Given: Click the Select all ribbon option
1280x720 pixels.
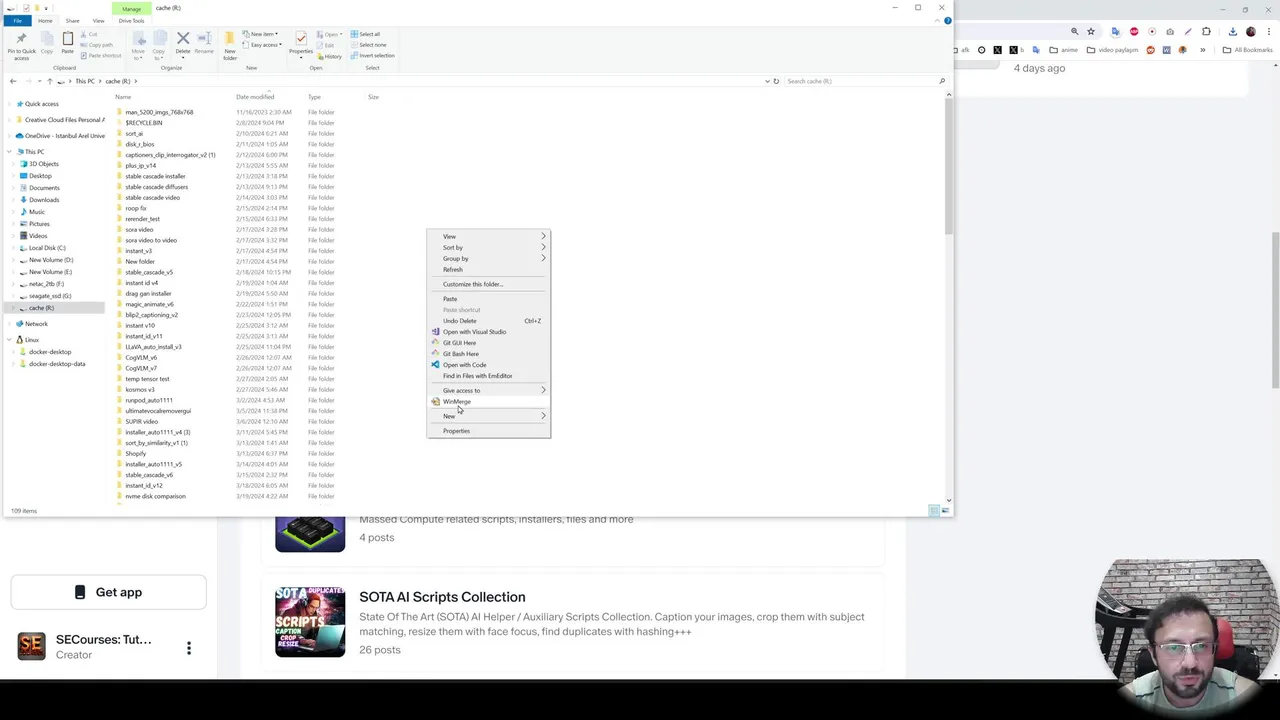Looking at the screenshot, I should click(365, 34).
